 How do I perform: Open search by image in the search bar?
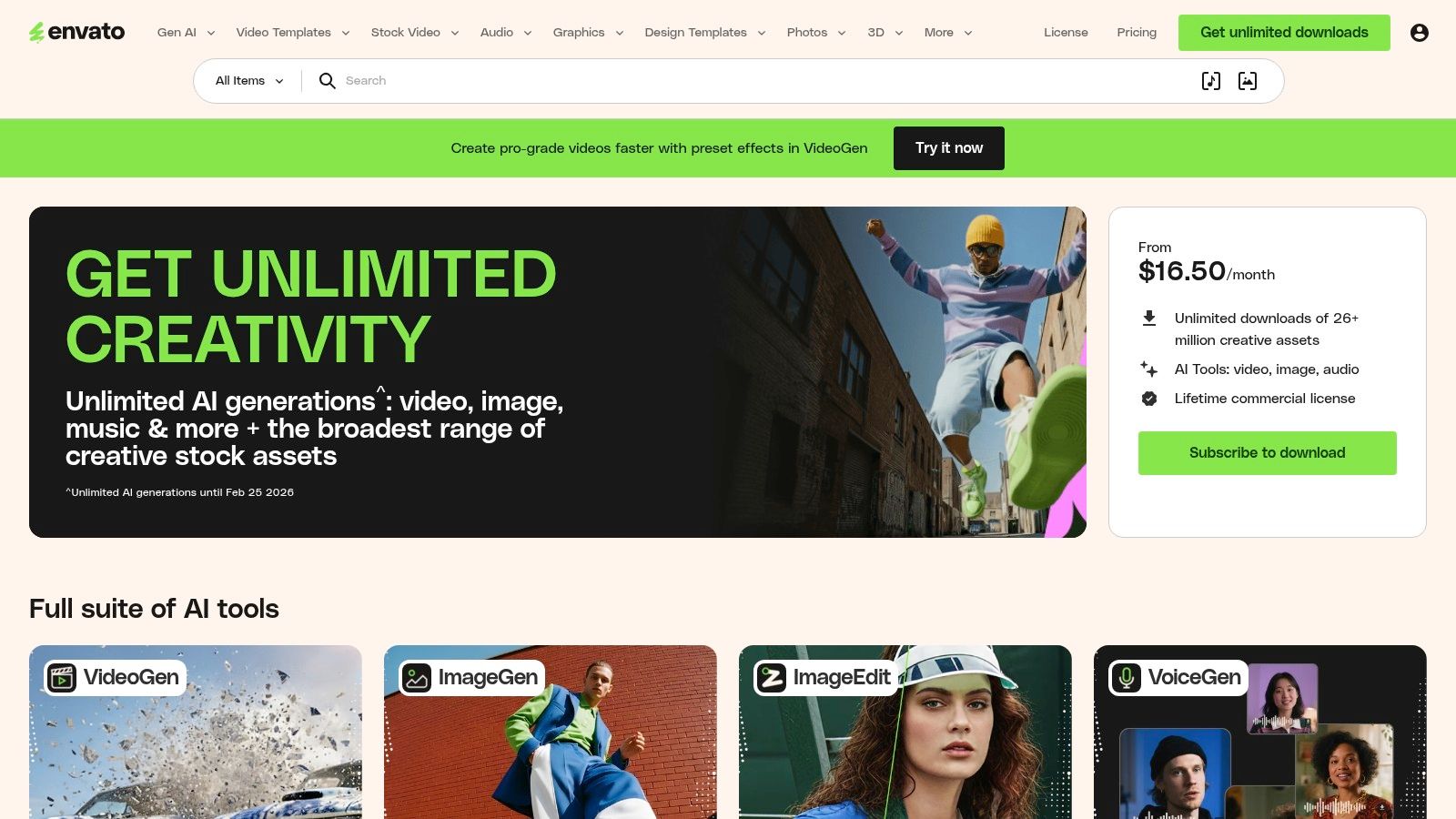[x=1247, y=80]
